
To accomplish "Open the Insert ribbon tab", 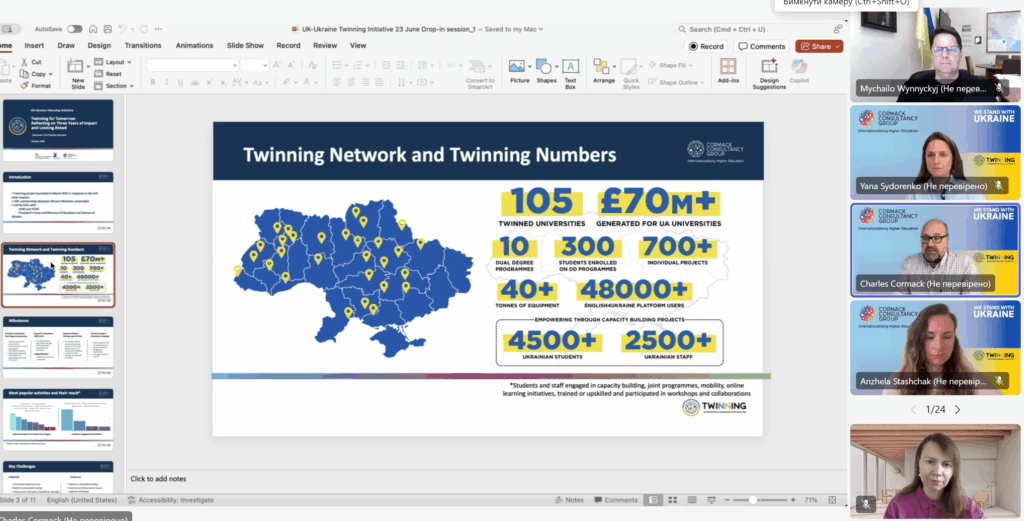I will tap(34, 46).
